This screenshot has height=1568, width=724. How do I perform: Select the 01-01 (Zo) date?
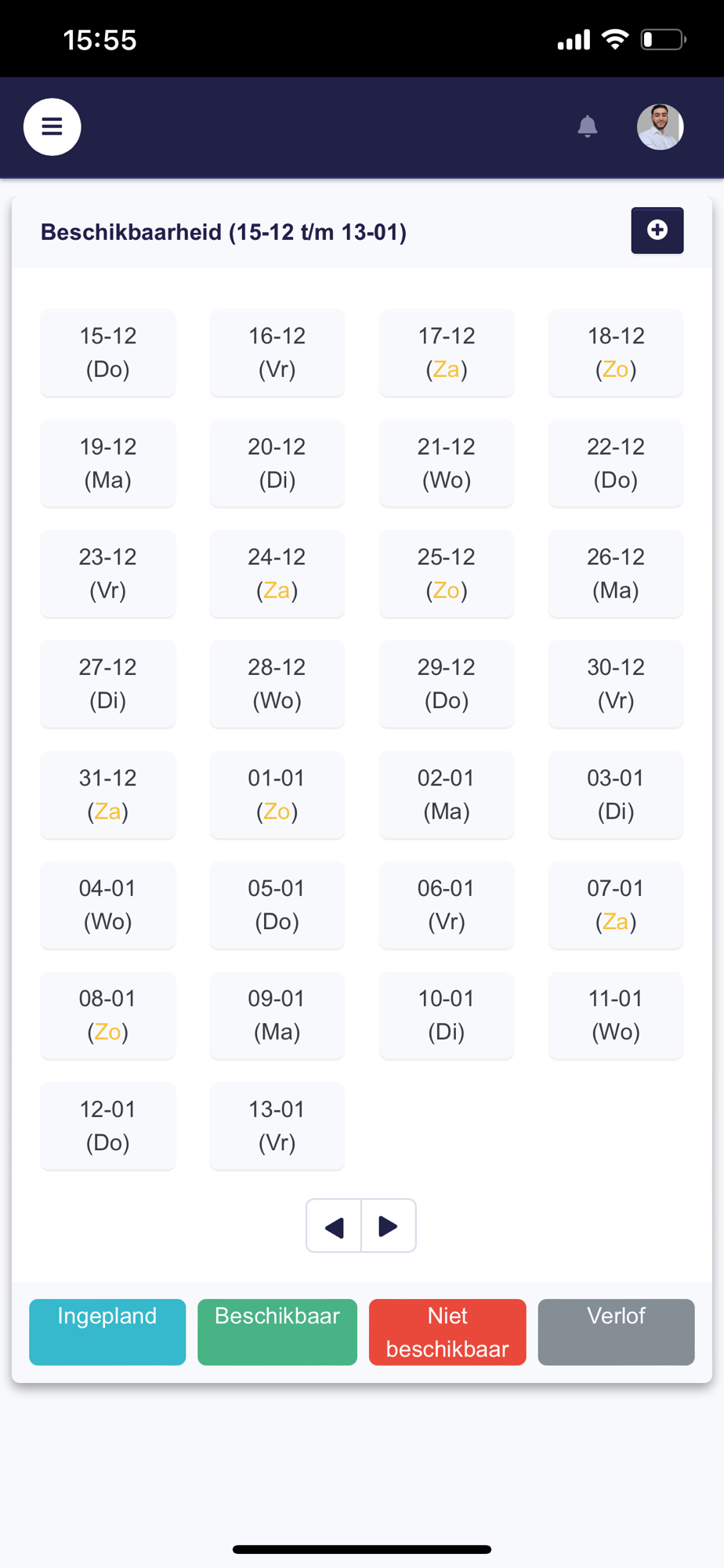click(277, 794)
